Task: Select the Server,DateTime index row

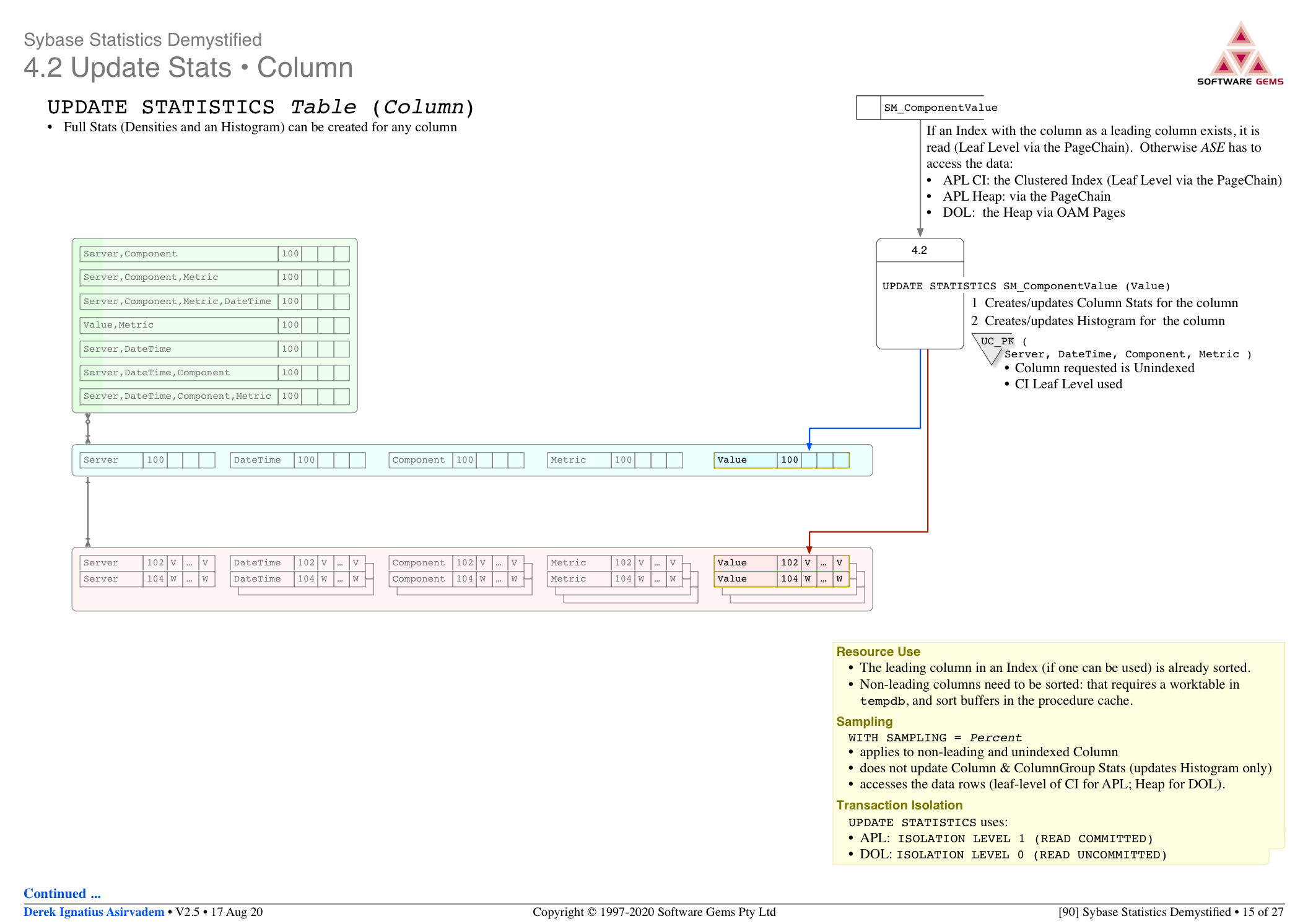Action: point(214,349)
